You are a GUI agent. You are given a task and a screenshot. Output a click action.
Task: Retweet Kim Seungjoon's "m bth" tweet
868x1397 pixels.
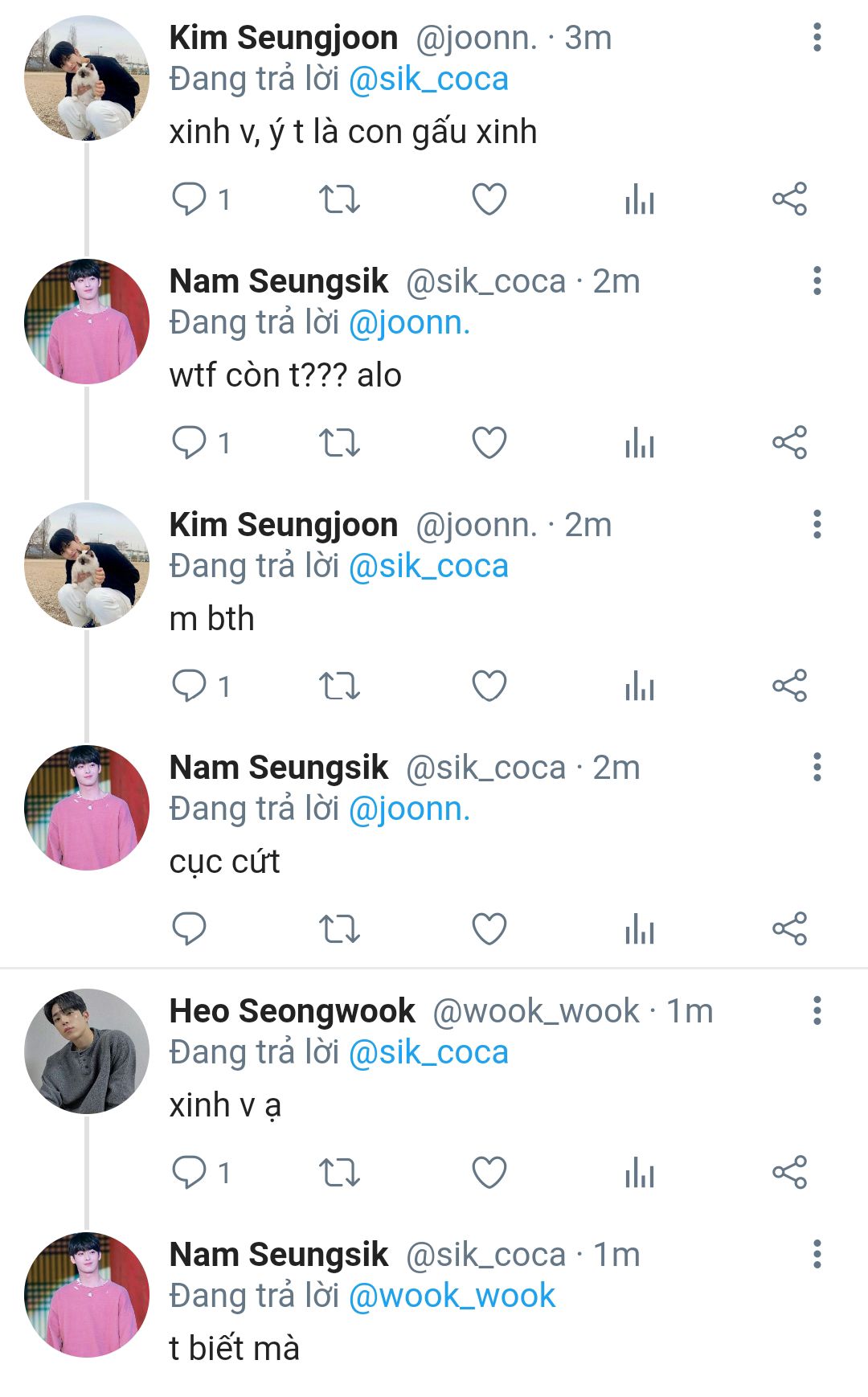(x=339, y=686)
